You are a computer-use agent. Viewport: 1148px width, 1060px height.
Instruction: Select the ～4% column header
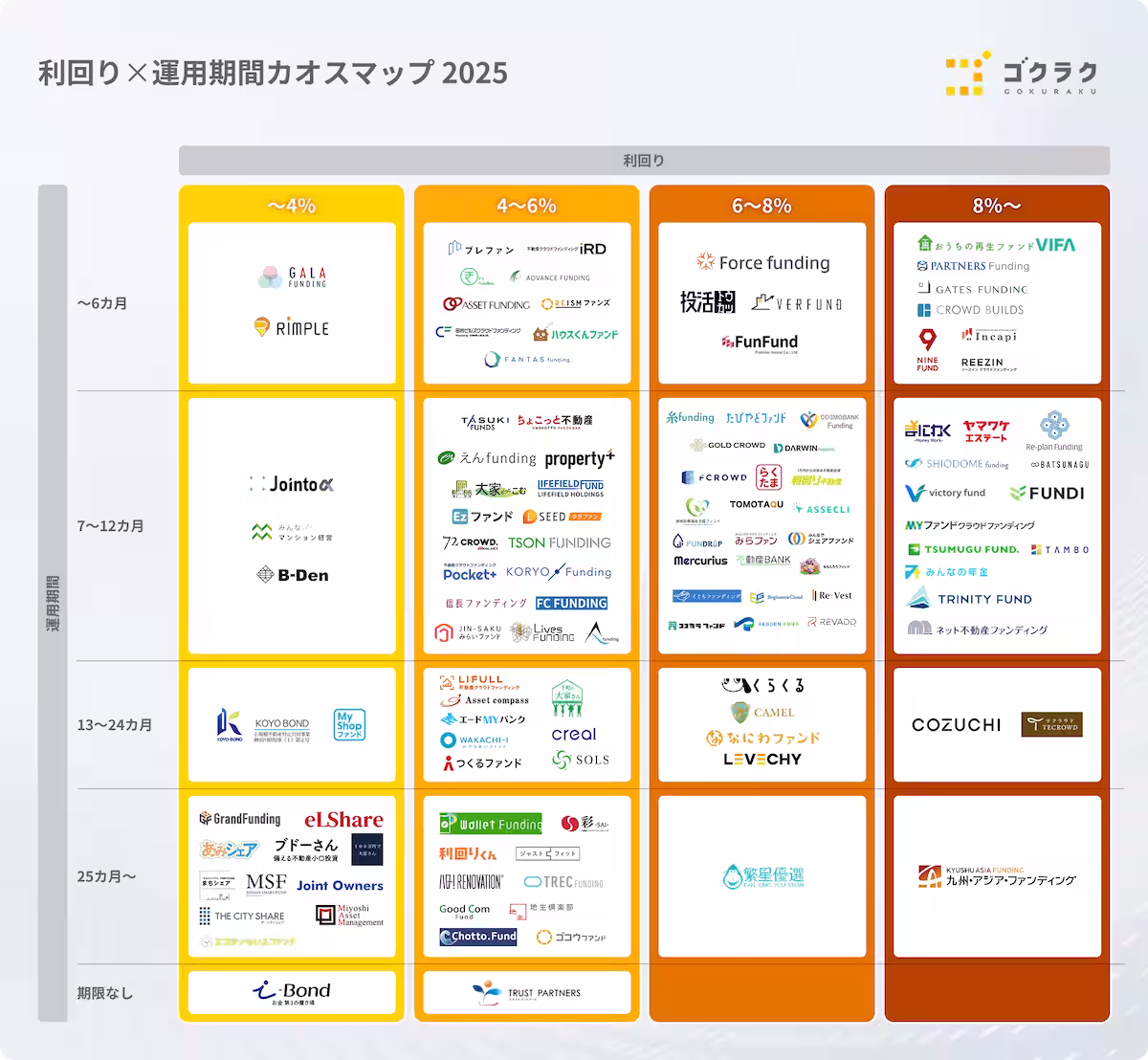(291, 206)
